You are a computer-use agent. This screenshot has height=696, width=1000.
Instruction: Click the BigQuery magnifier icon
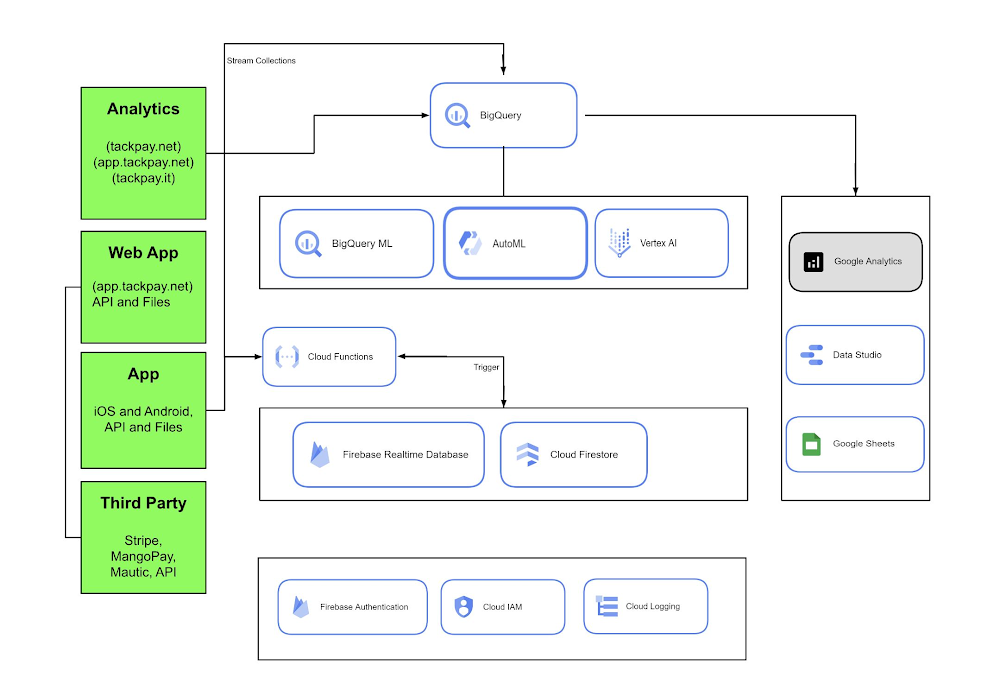click(457, 115)
